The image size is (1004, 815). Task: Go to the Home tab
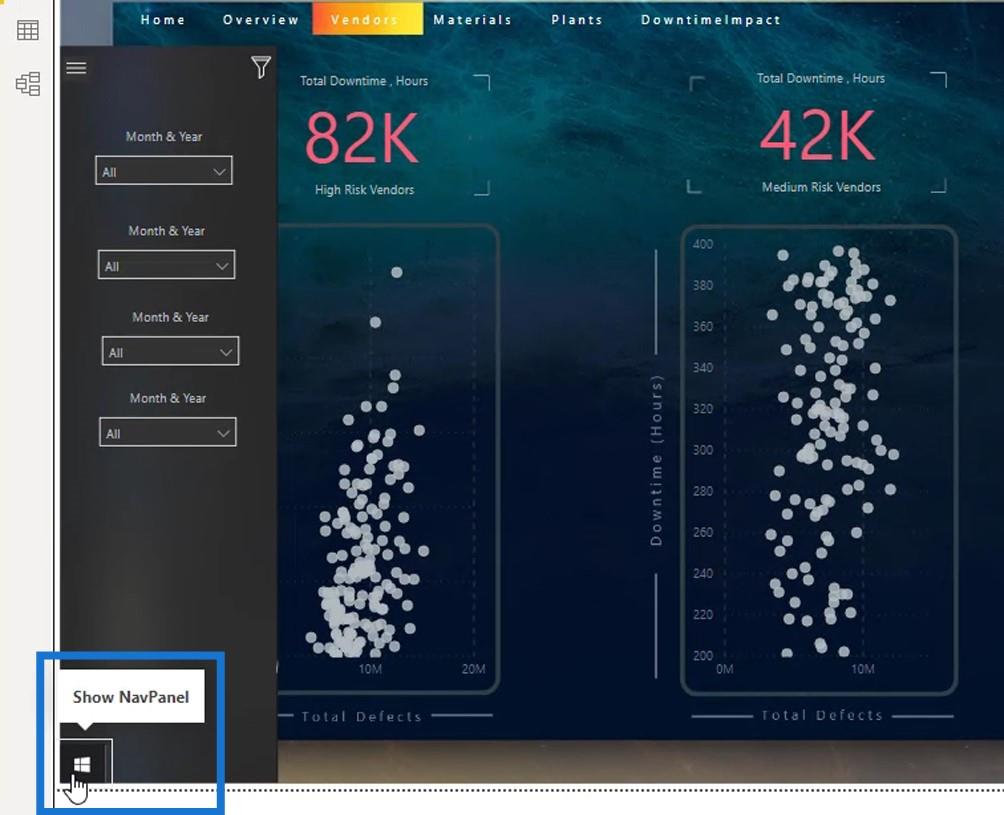tap(163, 20)
